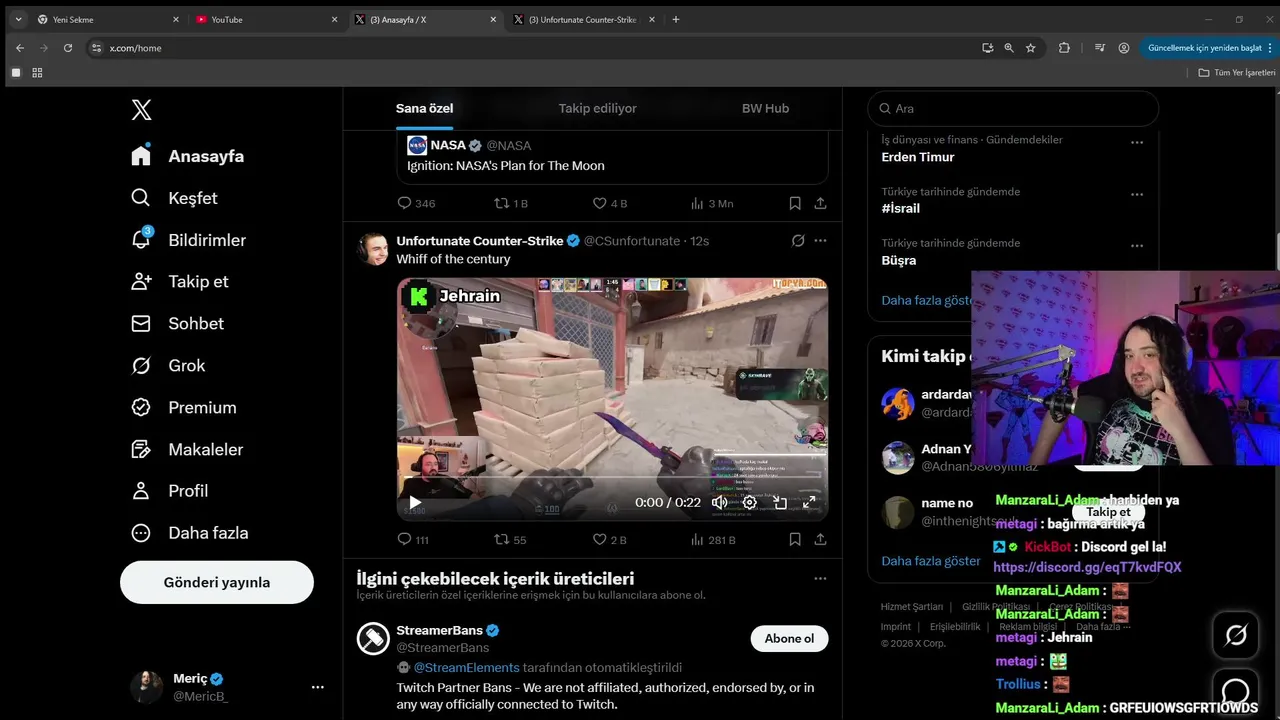Open more options on Unfortunate Counter-Strike post
Screen dimensions: 1280x720
(x=820, y=241)
